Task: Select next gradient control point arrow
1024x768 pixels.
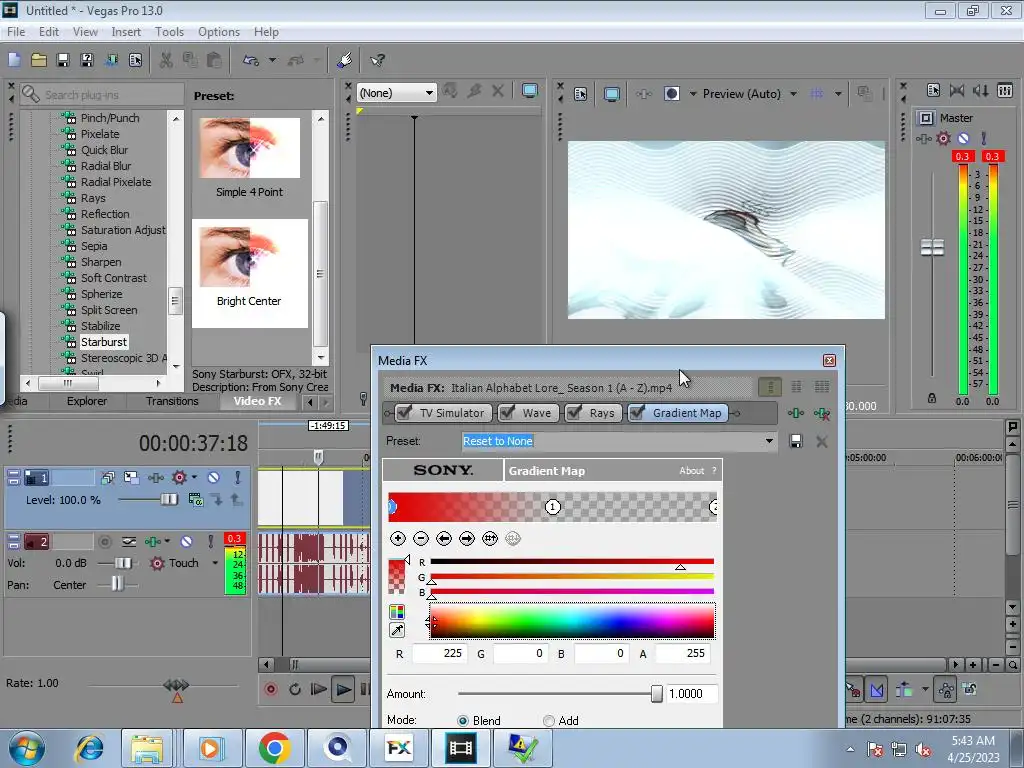Action: (x=467, y=538)
